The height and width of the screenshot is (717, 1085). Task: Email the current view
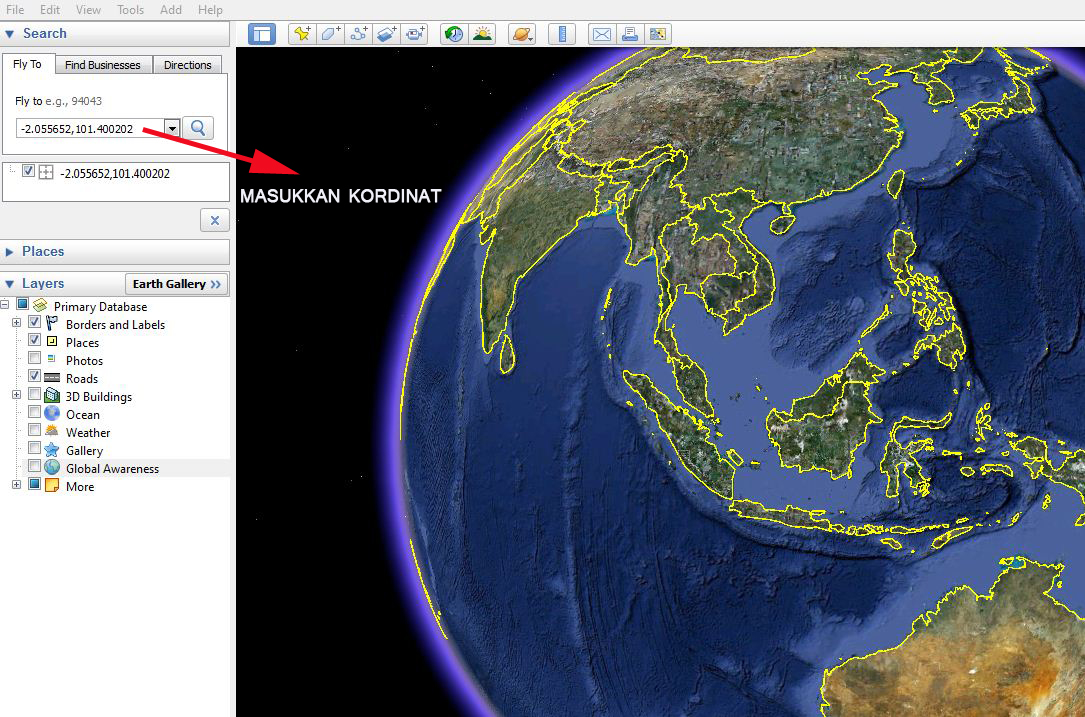tap(602, 34)
